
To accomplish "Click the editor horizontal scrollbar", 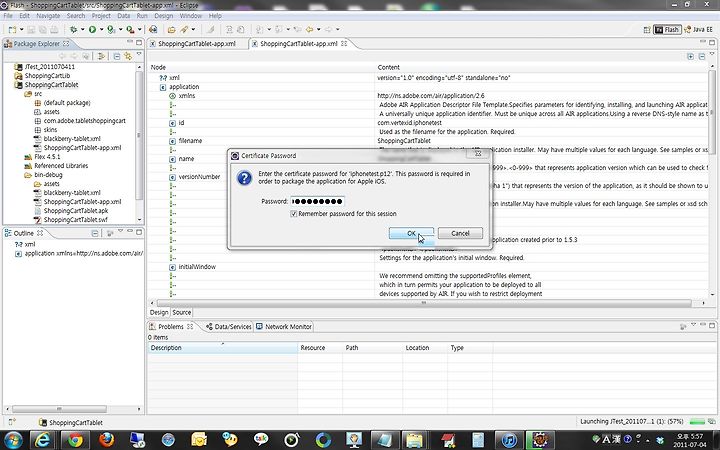I will 424,303.
